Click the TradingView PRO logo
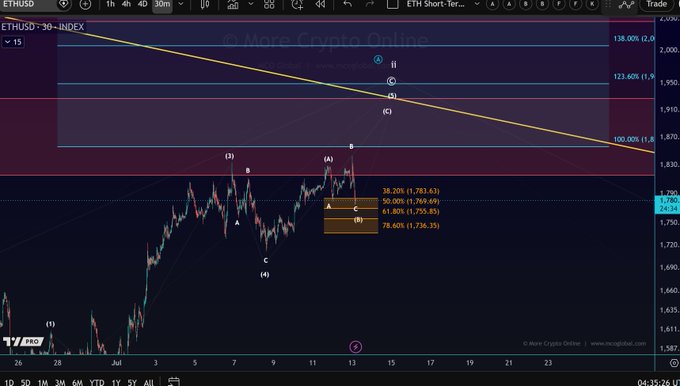680x386 pixels. point(23,342)
